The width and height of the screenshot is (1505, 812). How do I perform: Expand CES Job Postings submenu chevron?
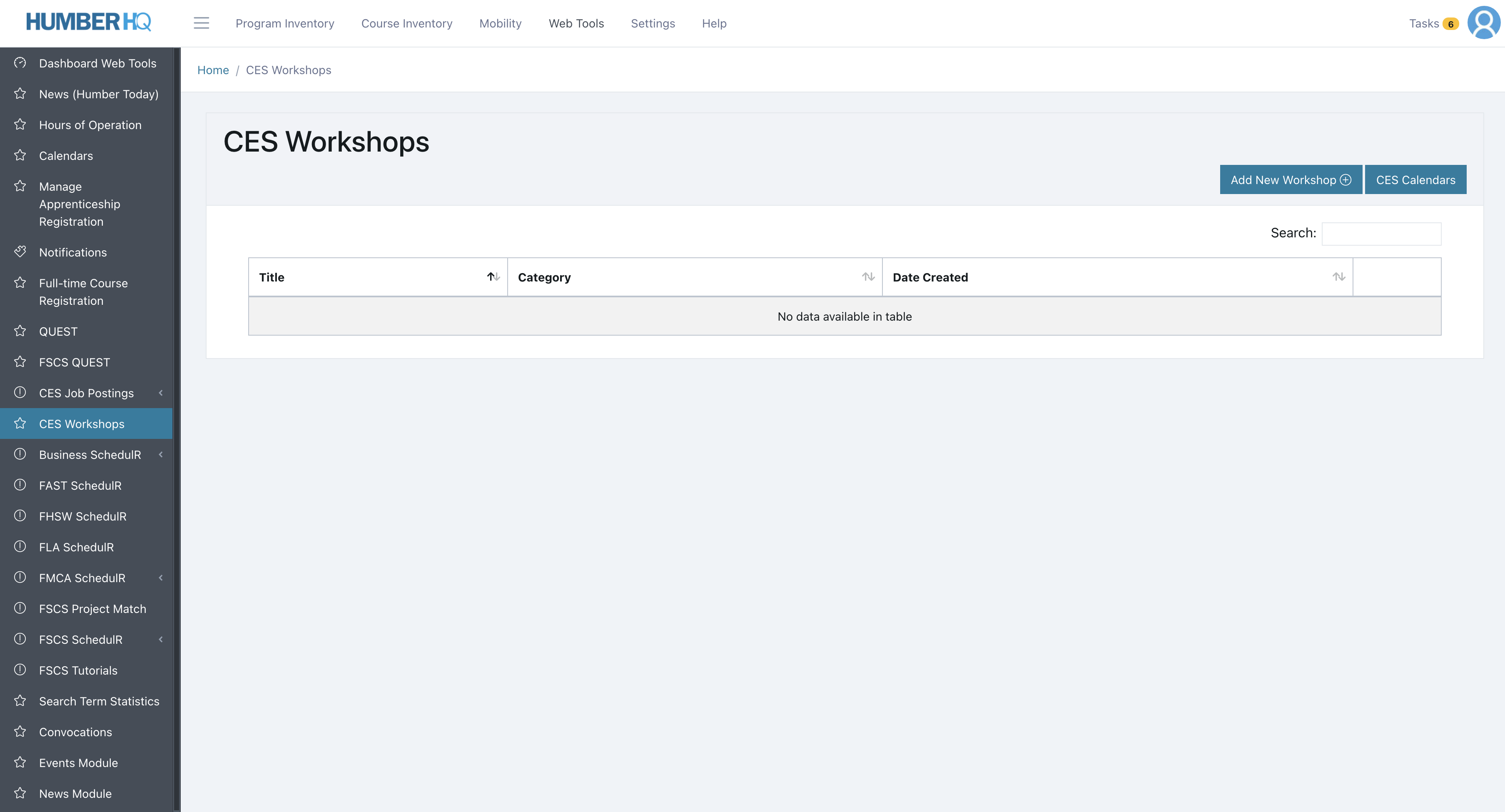161,393
